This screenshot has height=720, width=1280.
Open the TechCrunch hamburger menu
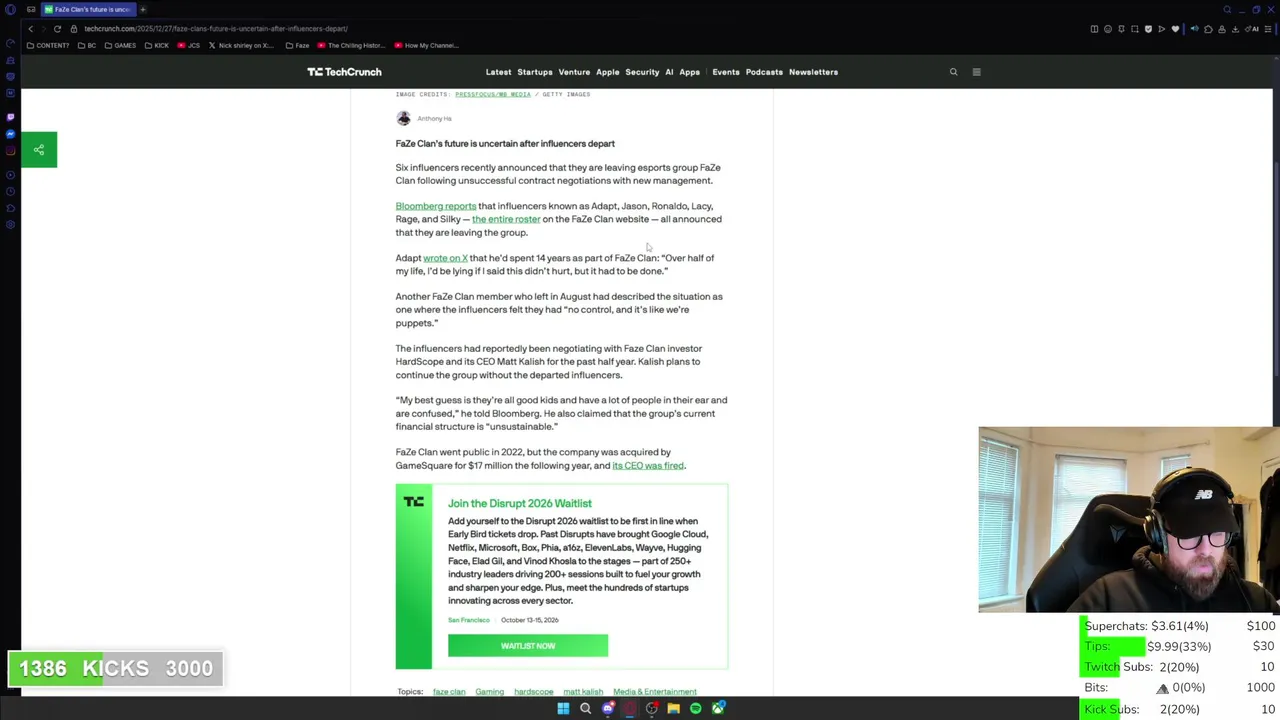(977, 72)
